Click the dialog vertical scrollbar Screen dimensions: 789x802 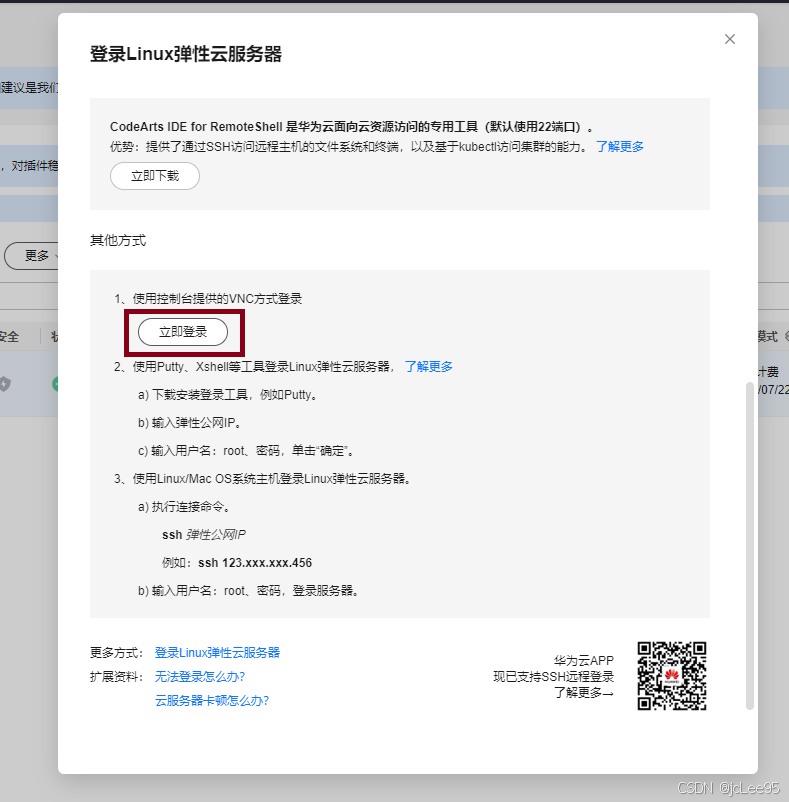tap(750, 546)
